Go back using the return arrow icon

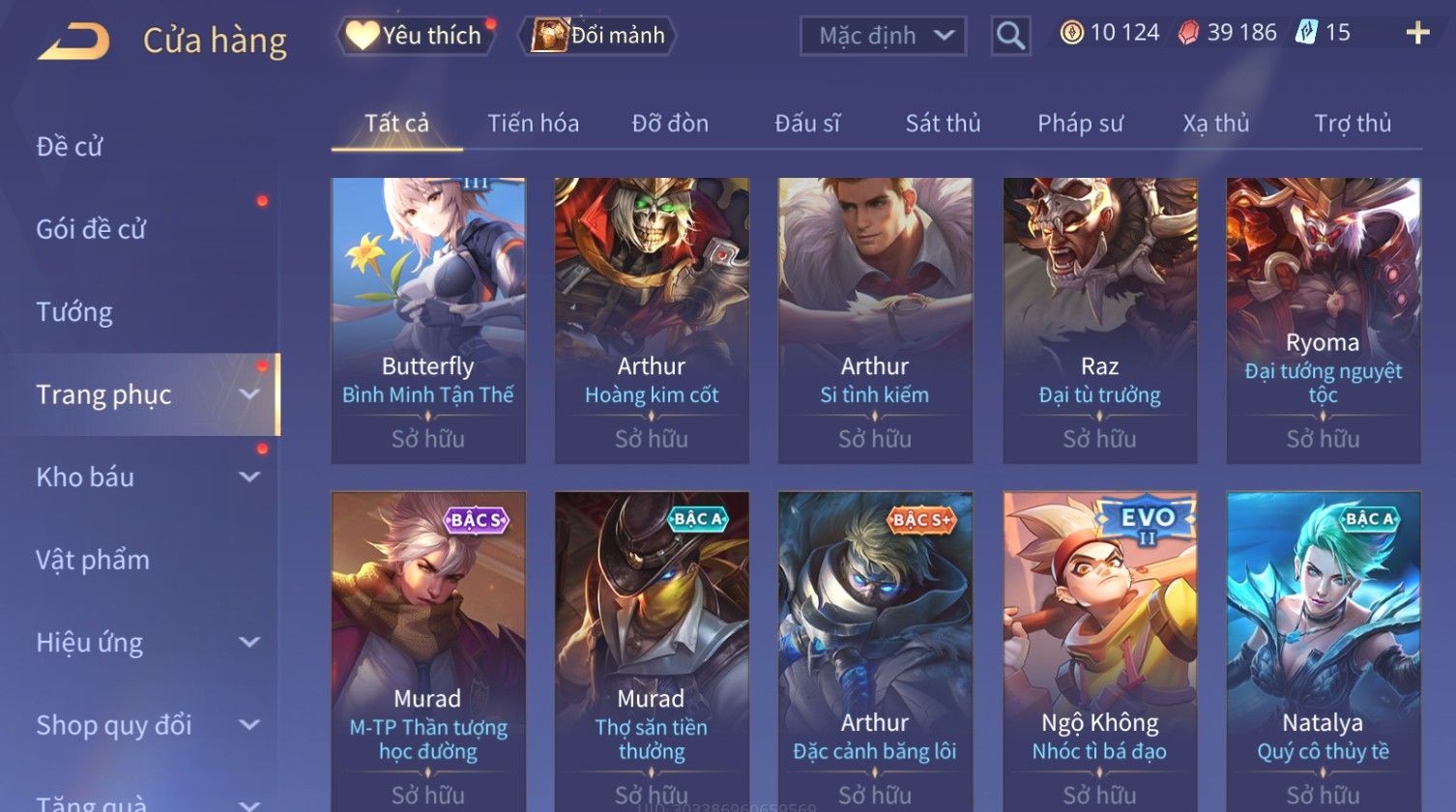click(x=73, y=42)
